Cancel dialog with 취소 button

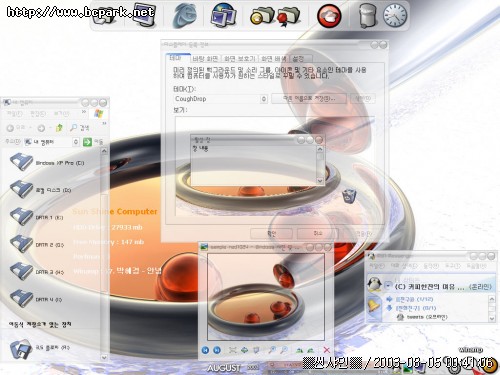click(x=318, y=233)
